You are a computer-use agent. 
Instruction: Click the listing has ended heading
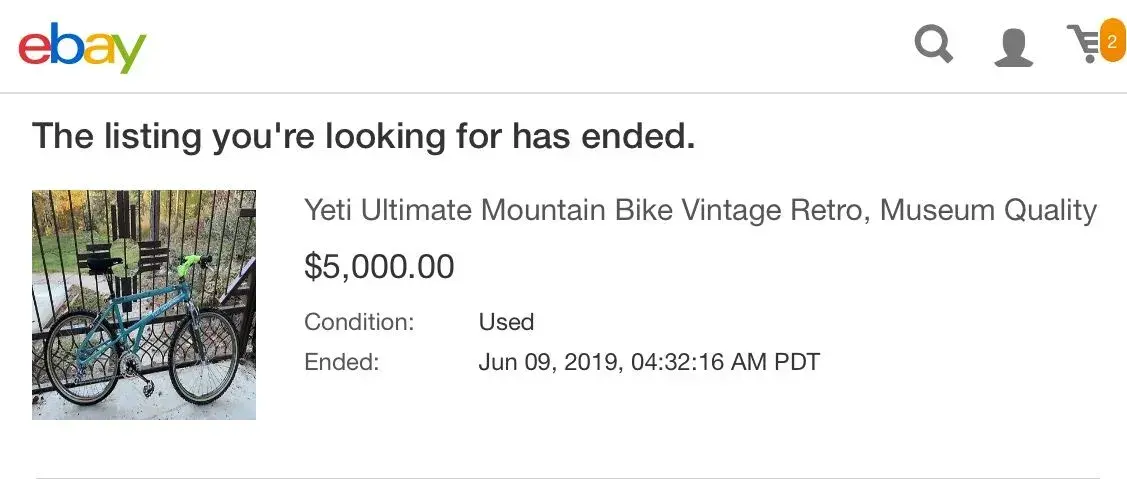(x=364, y=135)
